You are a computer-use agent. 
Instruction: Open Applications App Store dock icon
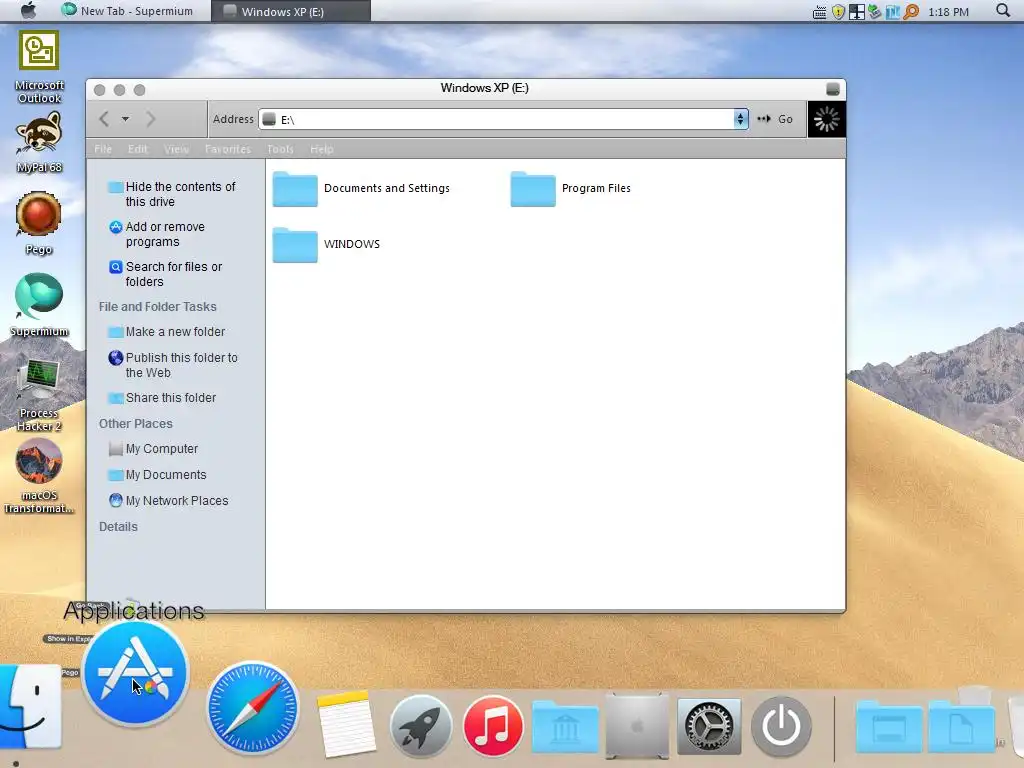pyautogui.click(x=136, y=673)
